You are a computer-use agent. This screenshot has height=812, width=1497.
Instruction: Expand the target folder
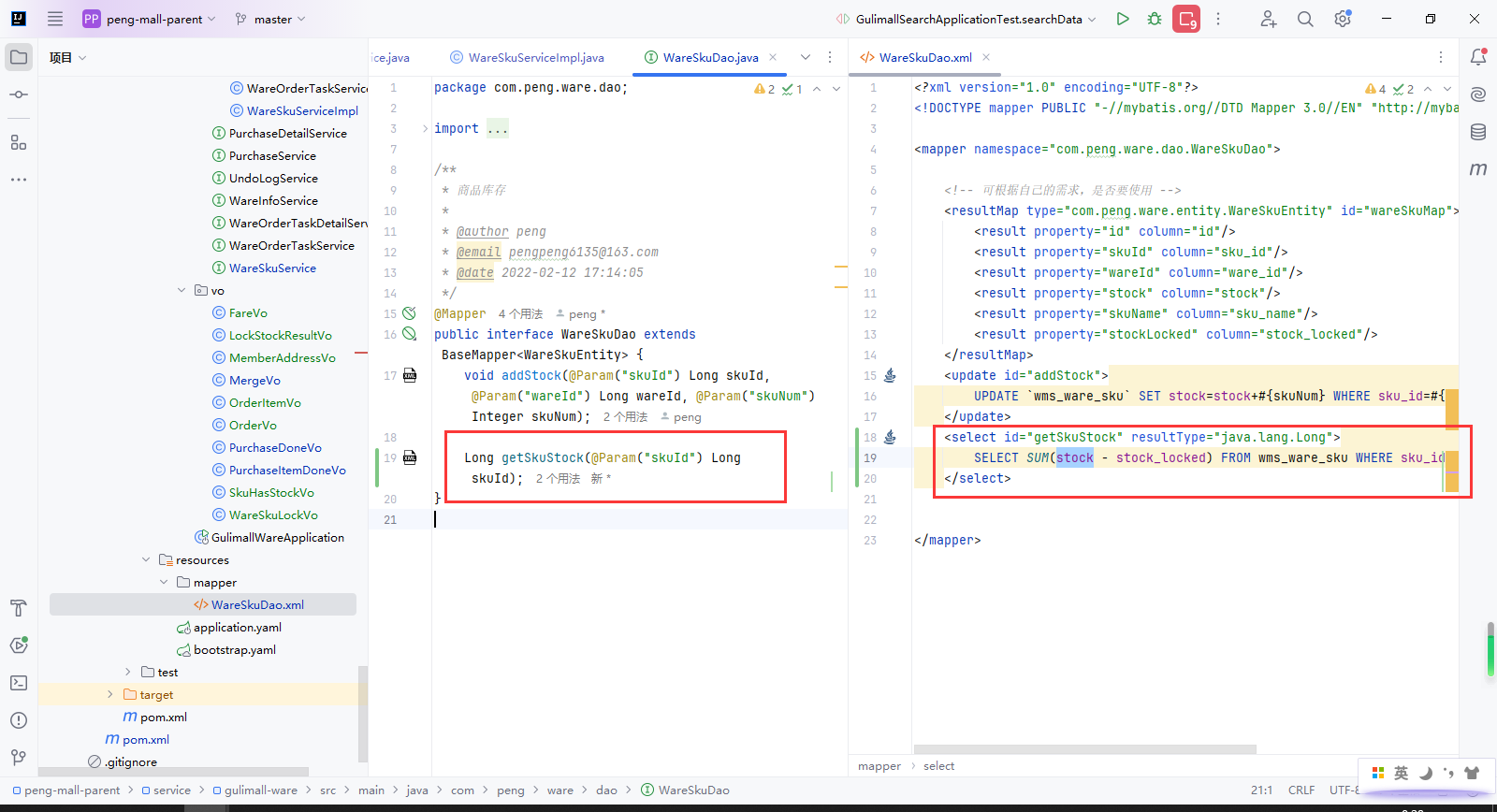click(110, 694)
